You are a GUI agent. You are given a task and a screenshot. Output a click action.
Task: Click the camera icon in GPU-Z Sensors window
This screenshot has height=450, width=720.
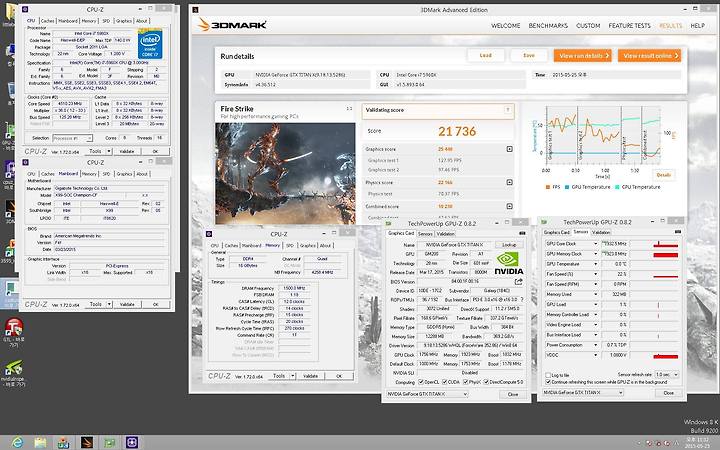point(678,232)
